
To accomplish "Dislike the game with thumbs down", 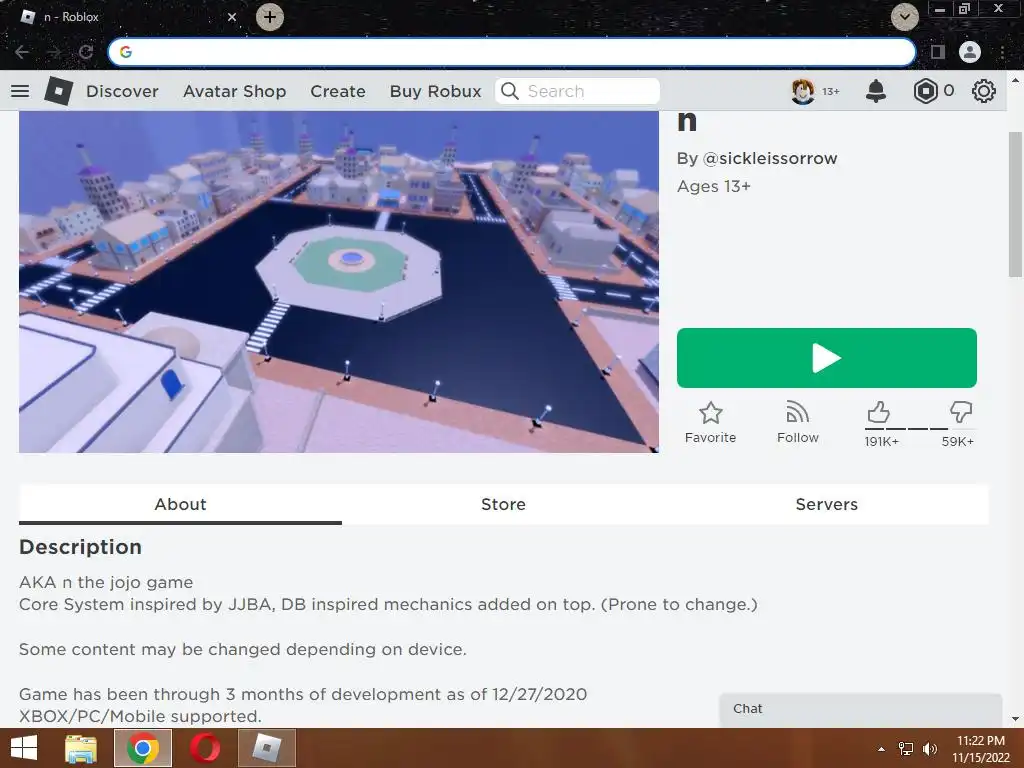I will click(x=961, y=412).
